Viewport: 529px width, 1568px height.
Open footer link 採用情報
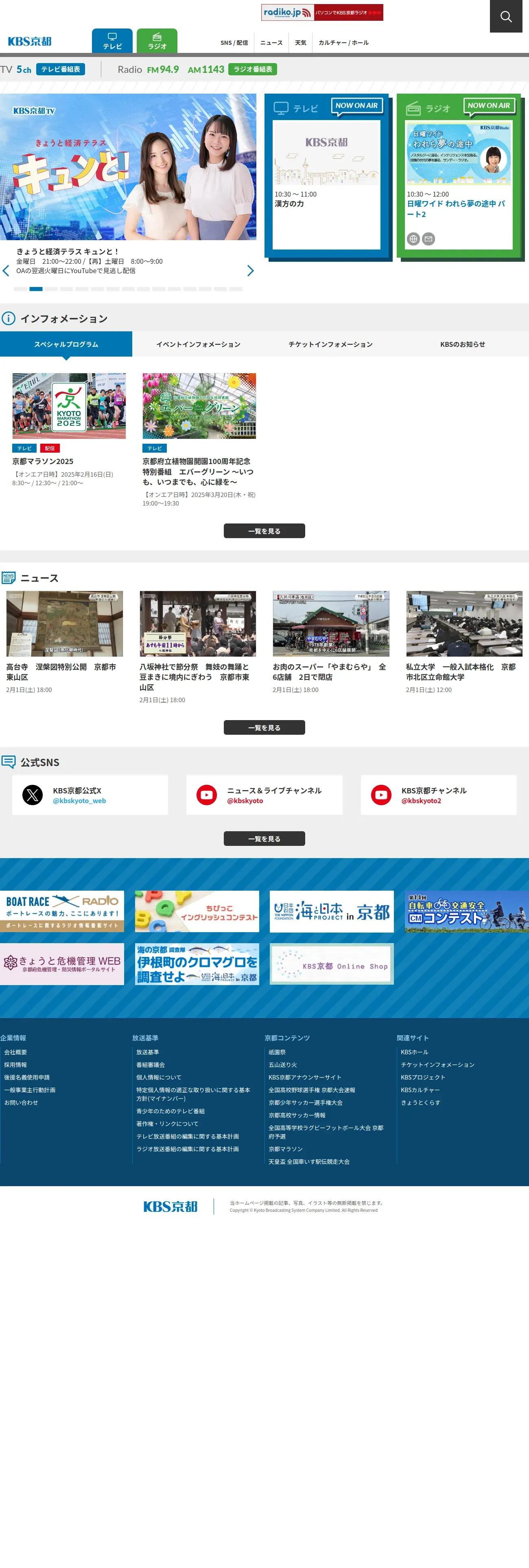[x=16, y=1064]
